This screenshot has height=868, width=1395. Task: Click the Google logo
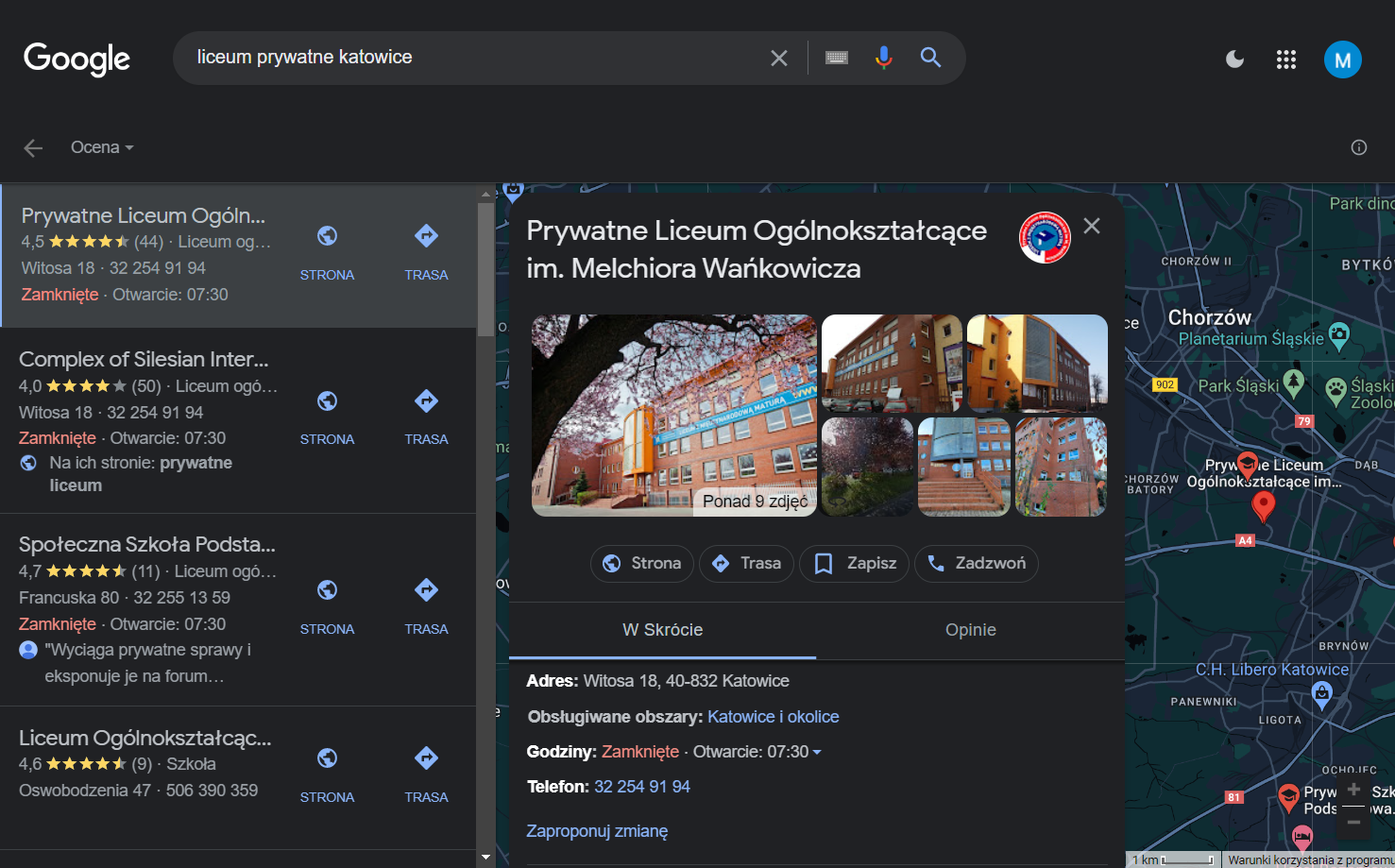[77, 59]
